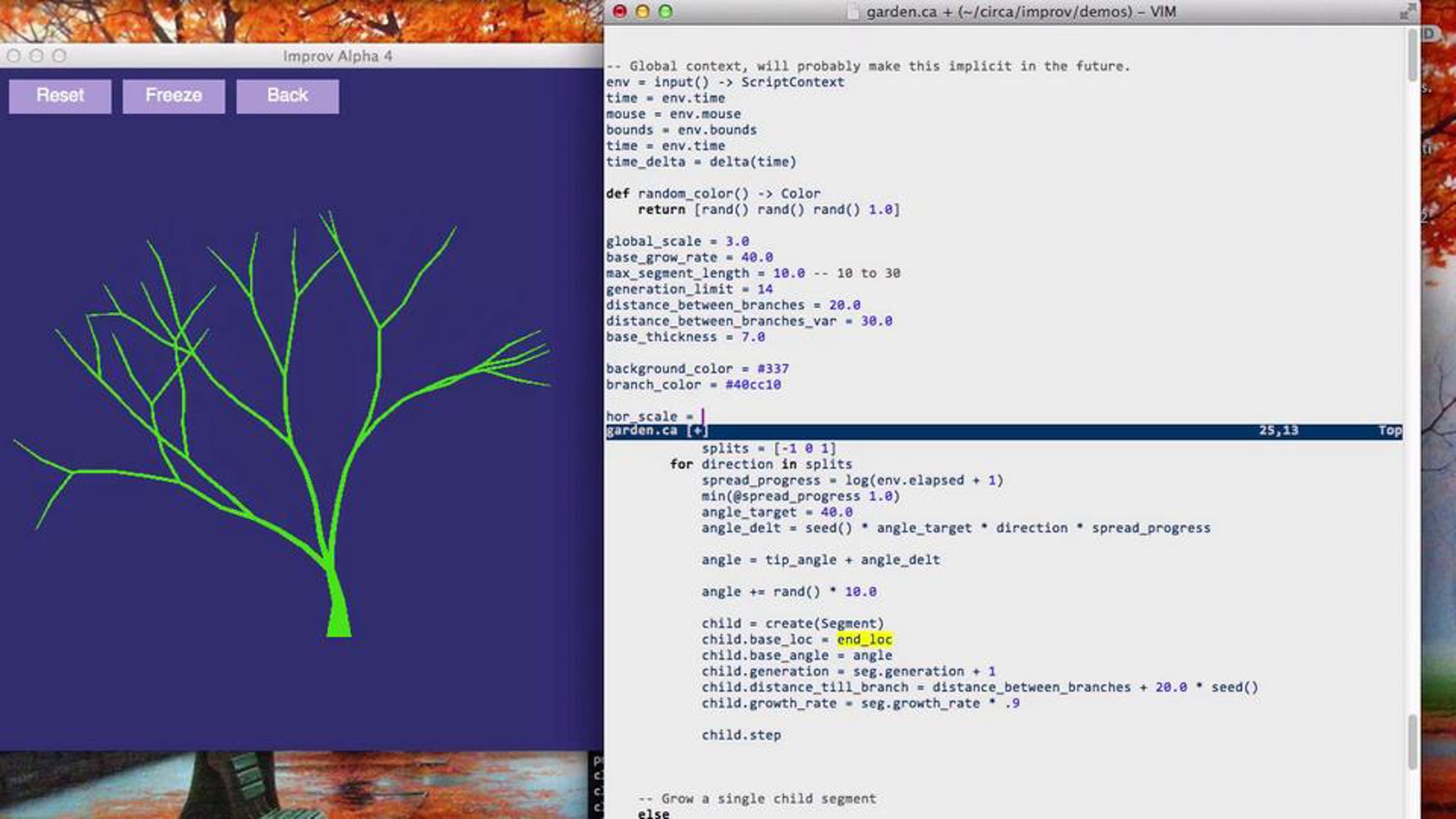Click the #40cc10 branch_color value
Viewport: 1456px width, 819px height.
(753, 385)
